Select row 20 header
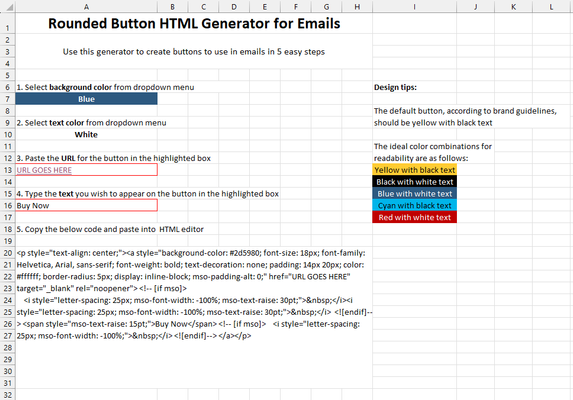This screenshot has width=573, height=400. point(8,253)
